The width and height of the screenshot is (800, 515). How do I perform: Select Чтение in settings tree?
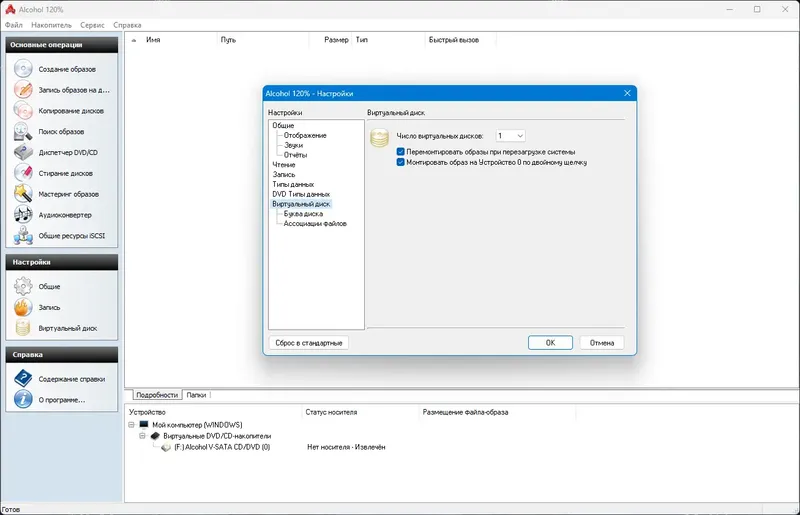click(x=284, y=164)
